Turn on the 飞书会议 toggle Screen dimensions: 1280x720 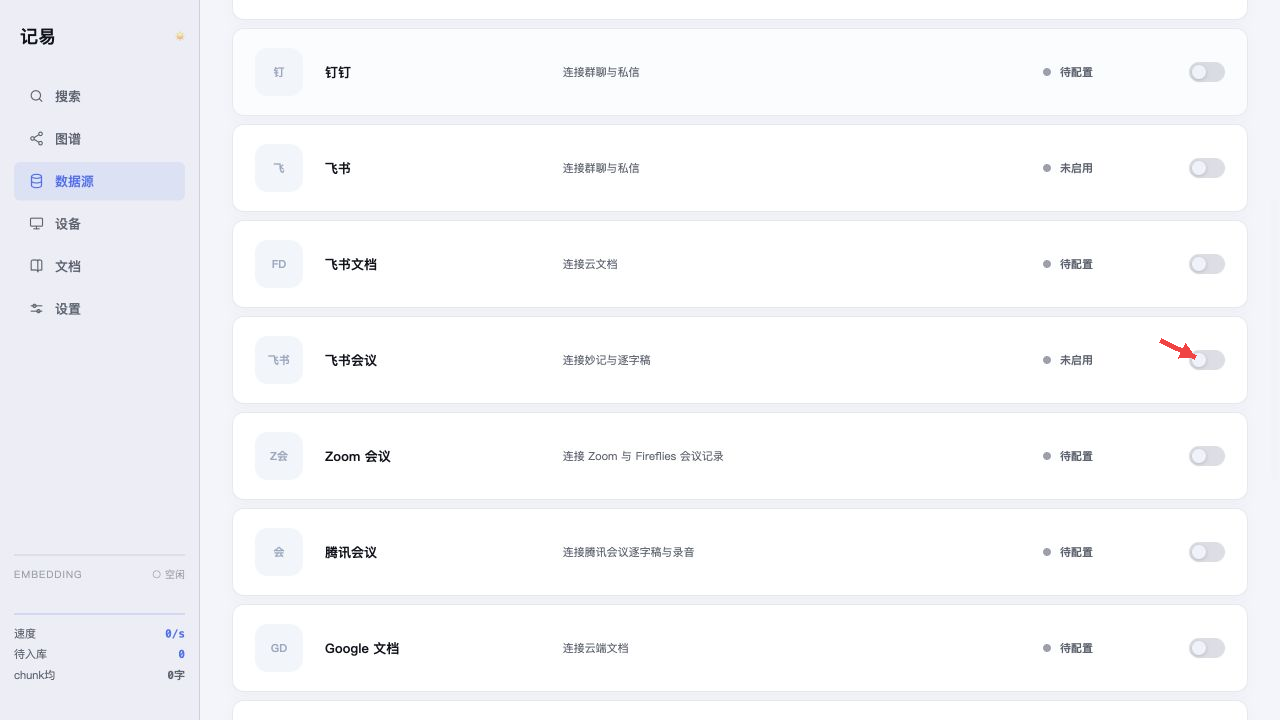pos(1207,360)
